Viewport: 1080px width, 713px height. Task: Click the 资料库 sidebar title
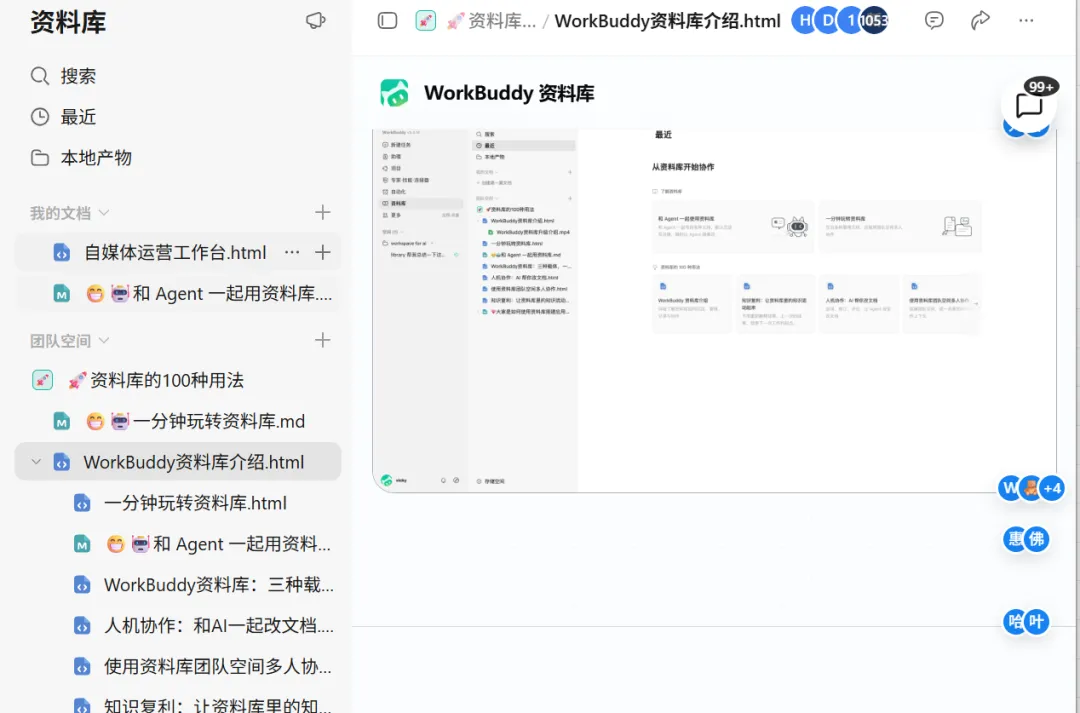[x=68, y=22]
